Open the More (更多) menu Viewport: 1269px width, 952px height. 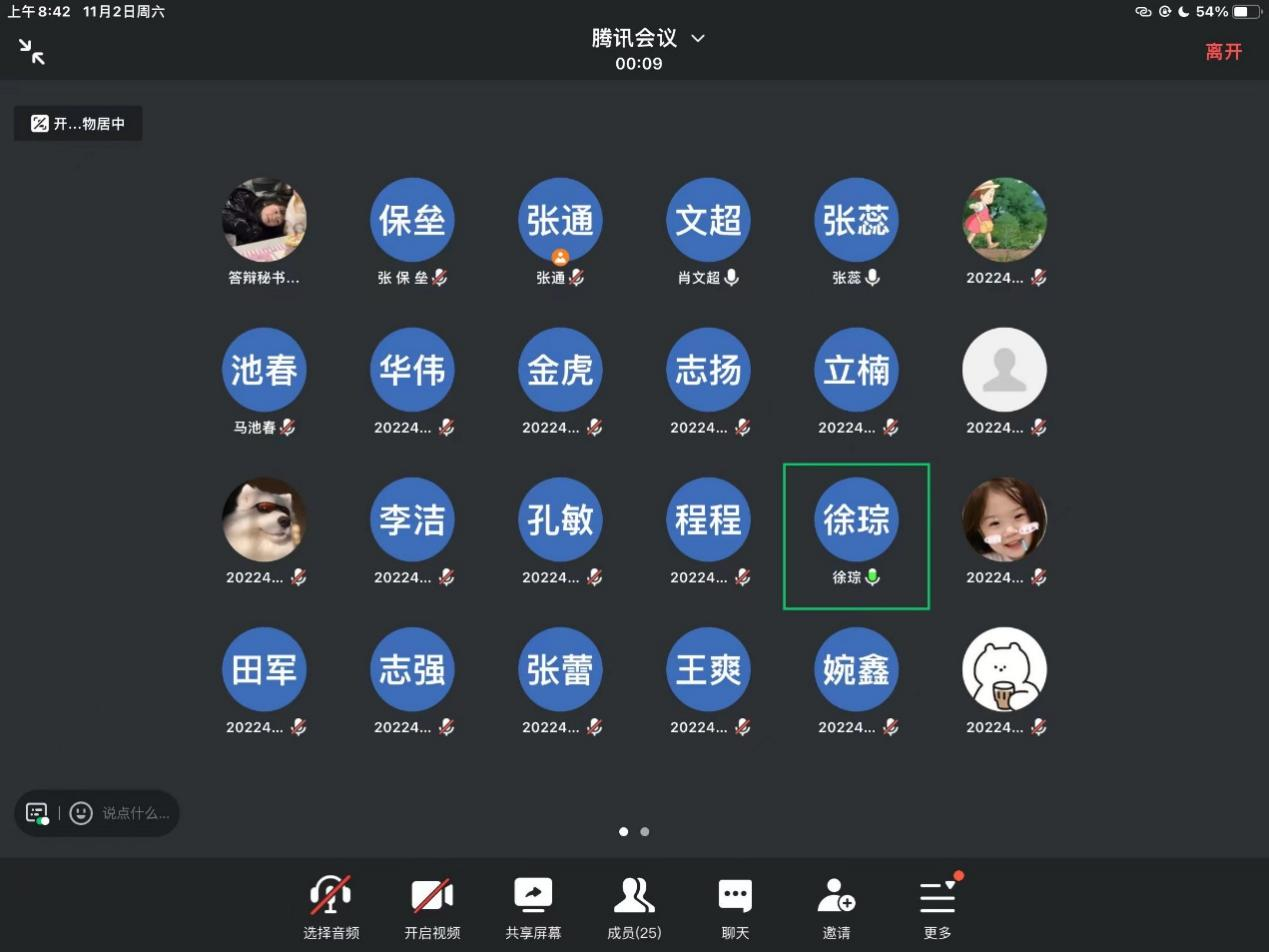(937, 908)
